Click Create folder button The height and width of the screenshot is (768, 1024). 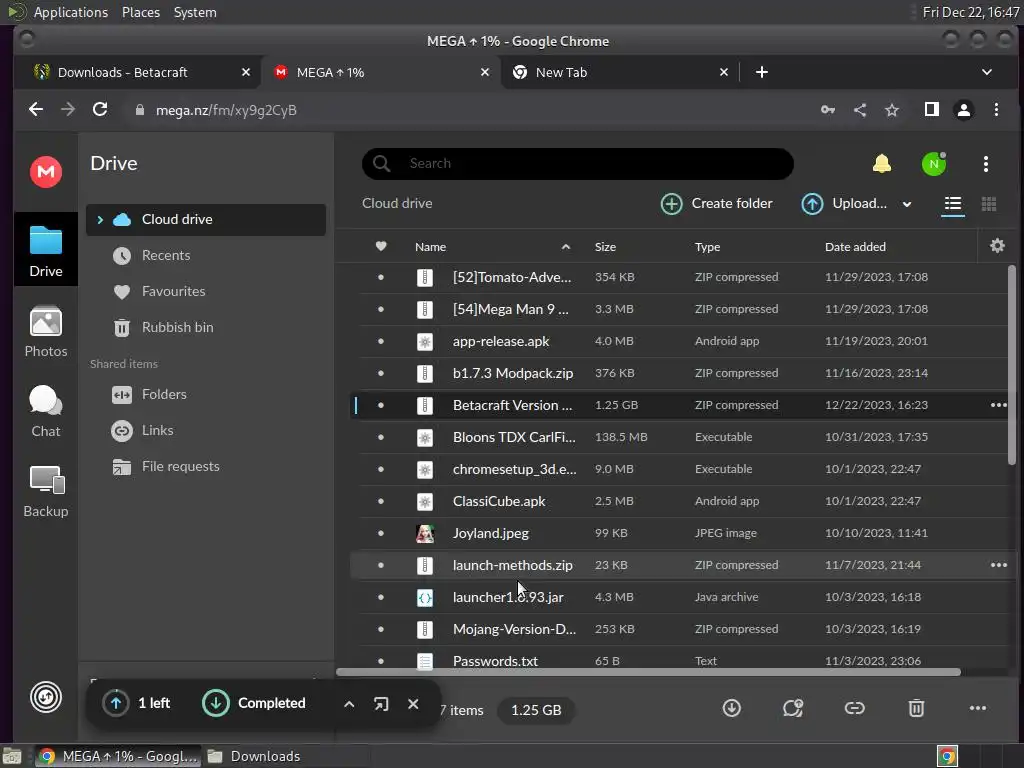pyautogui.click(x=716, y=204)
